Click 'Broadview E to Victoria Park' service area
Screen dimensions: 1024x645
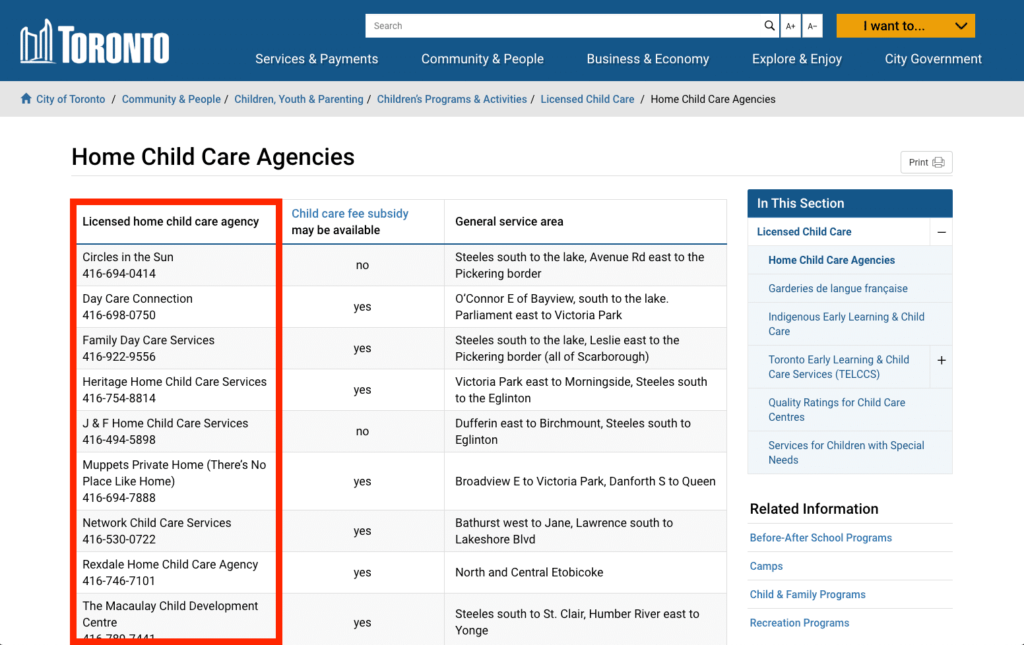tap(585, 481)
